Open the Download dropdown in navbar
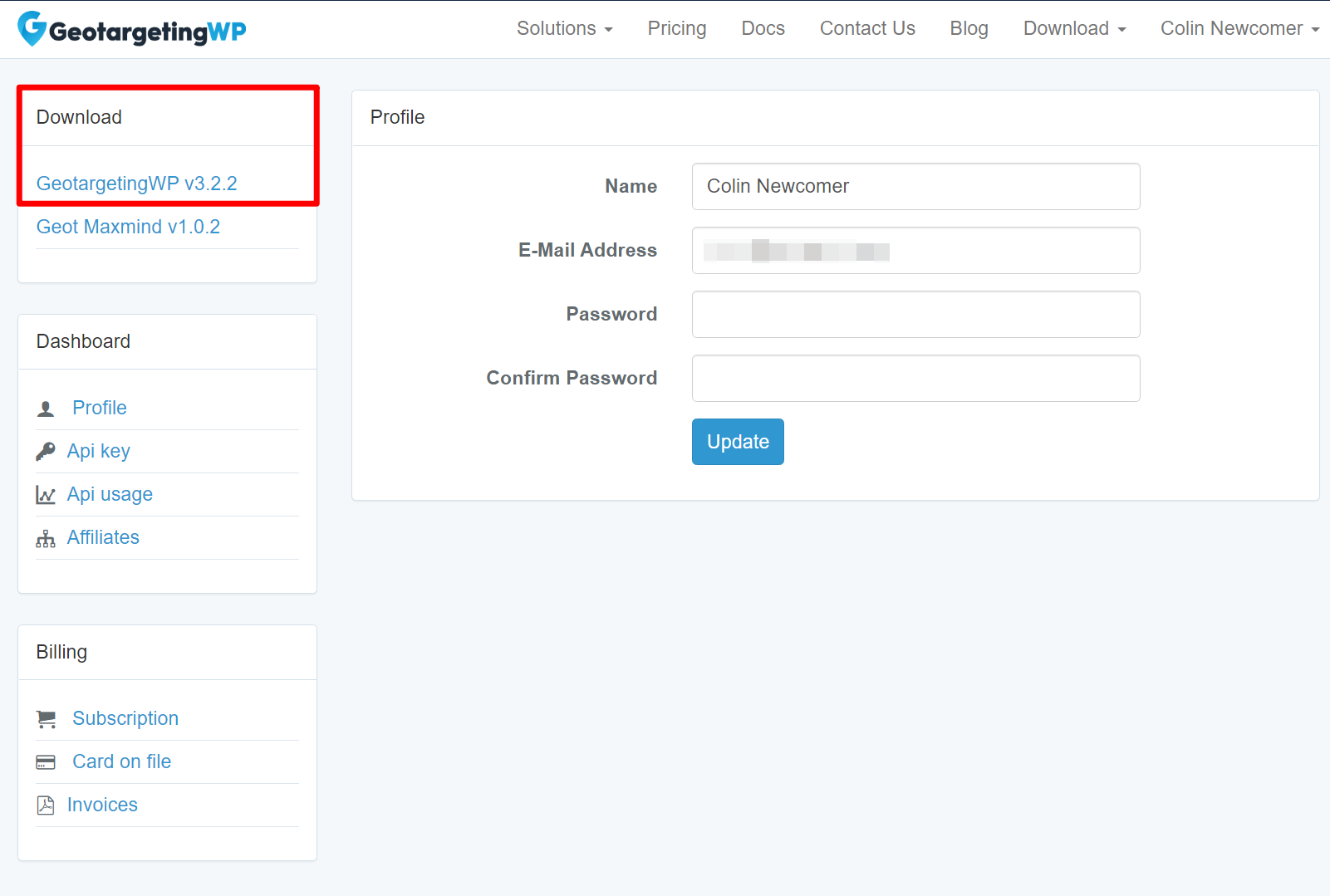Viewport: 1330px width, 896px height. pyautogui.click(x=1075, y=28)
